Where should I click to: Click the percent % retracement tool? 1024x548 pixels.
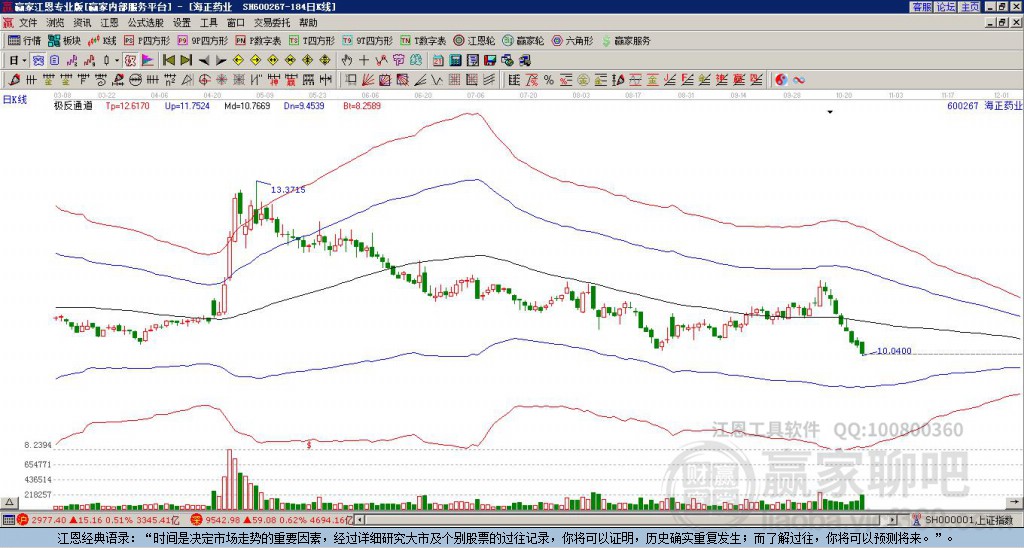click(x=549, y=80)
